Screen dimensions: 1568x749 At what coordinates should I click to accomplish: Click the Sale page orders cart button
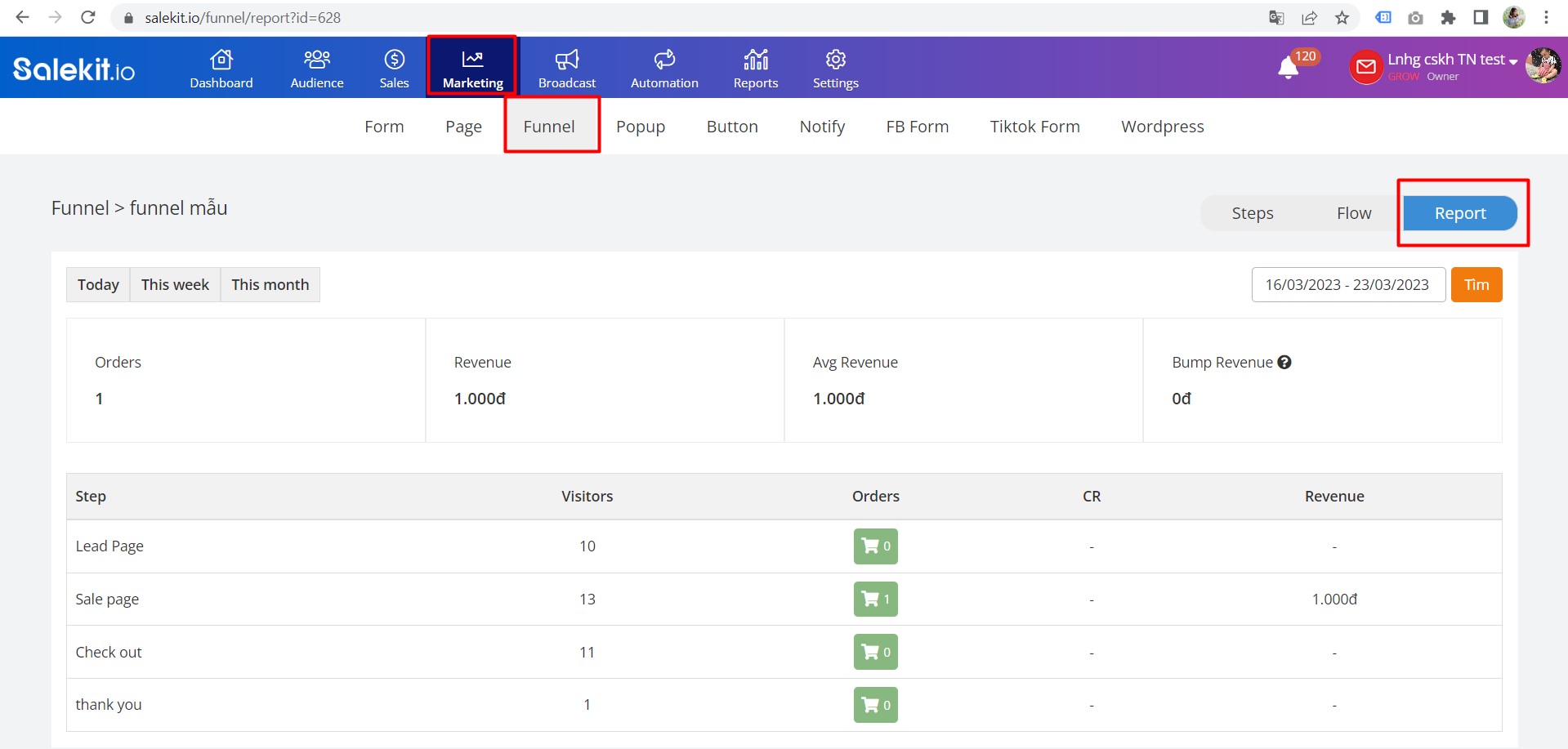tap(875, 599)
